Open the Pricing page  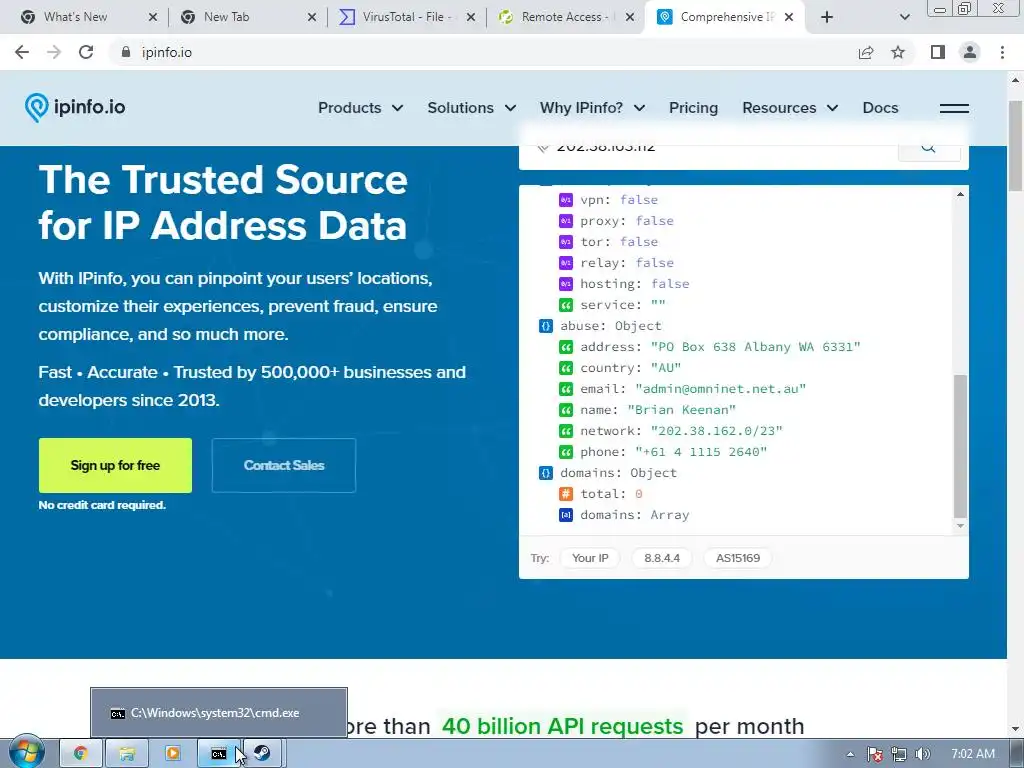click(693, 108)
